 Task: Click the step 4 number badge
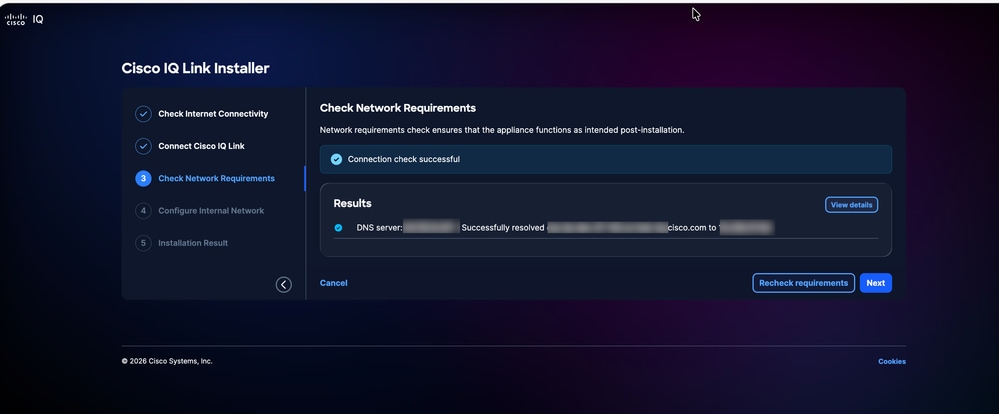(x=143, y=211)
